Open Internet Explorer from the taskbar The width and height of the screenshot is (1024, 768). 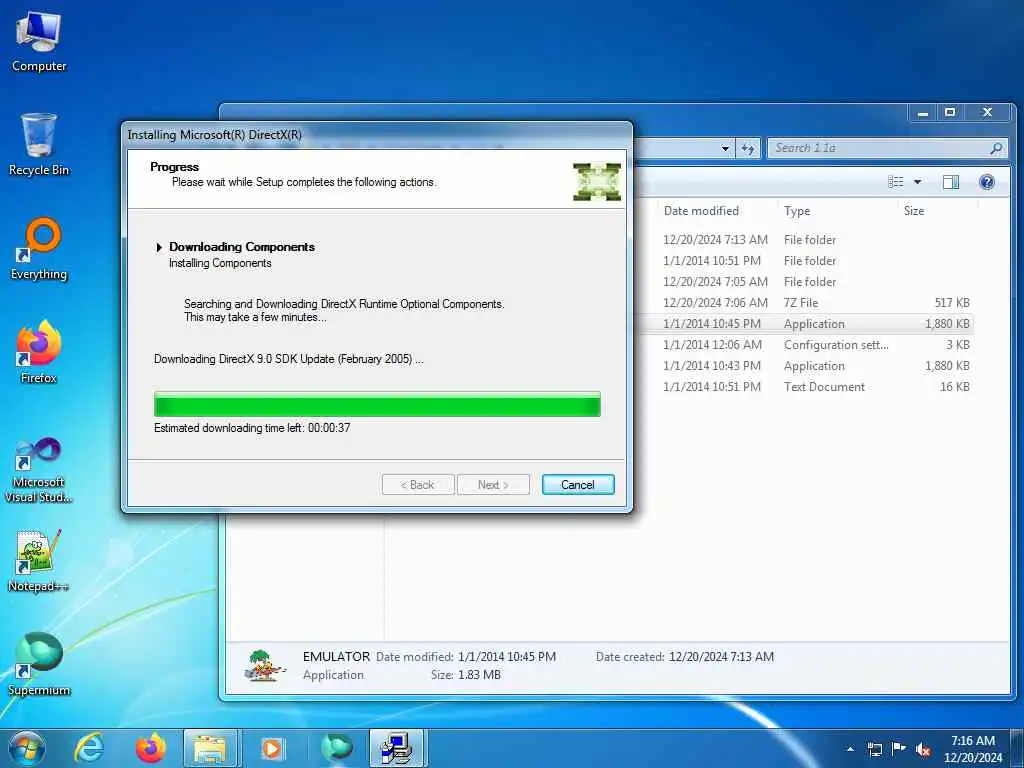point(89,748)
